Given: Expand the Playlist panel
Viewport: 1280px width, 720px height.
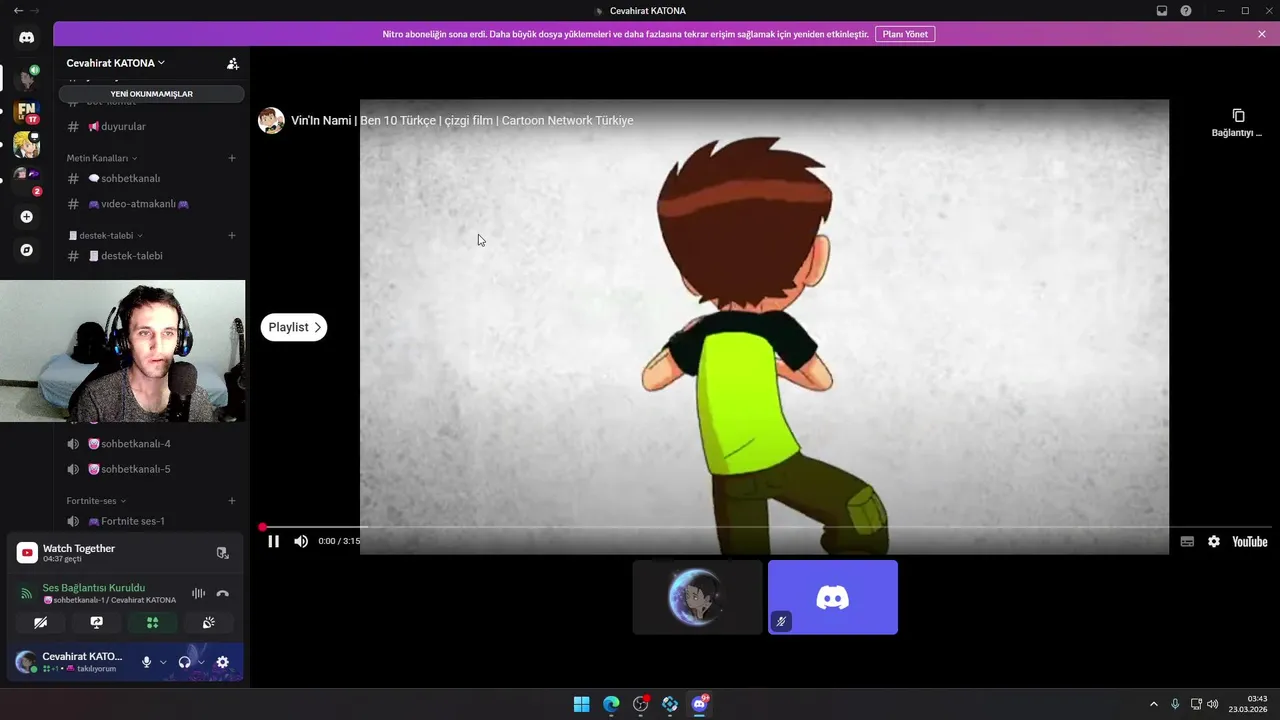Looking at the screenshot, I should (x=294, y=327).
